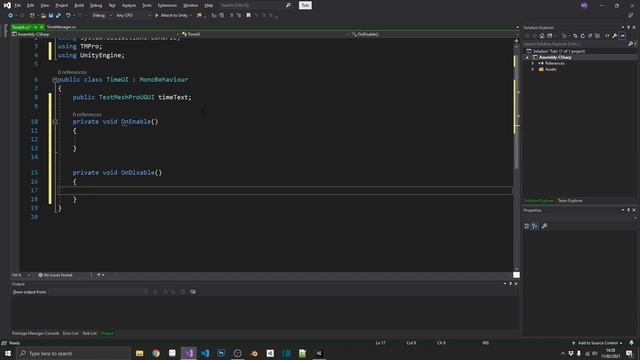Click Search Solution Explorer field
Image resolution: width=640 pixels, height=360 pixels.
tap(576, 44)
